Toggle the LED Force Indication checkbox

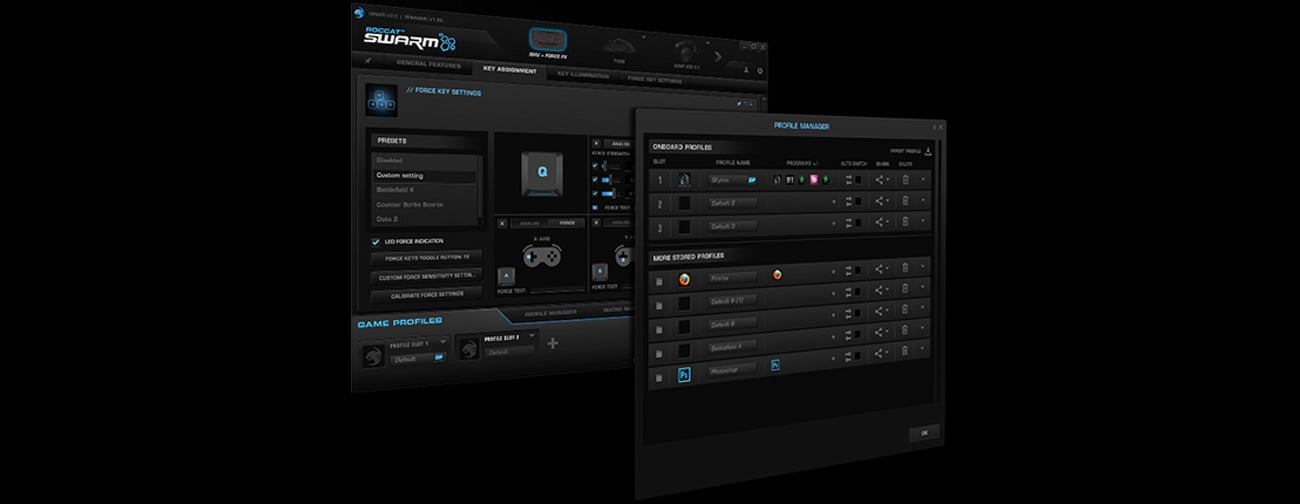tap(375, 241)
